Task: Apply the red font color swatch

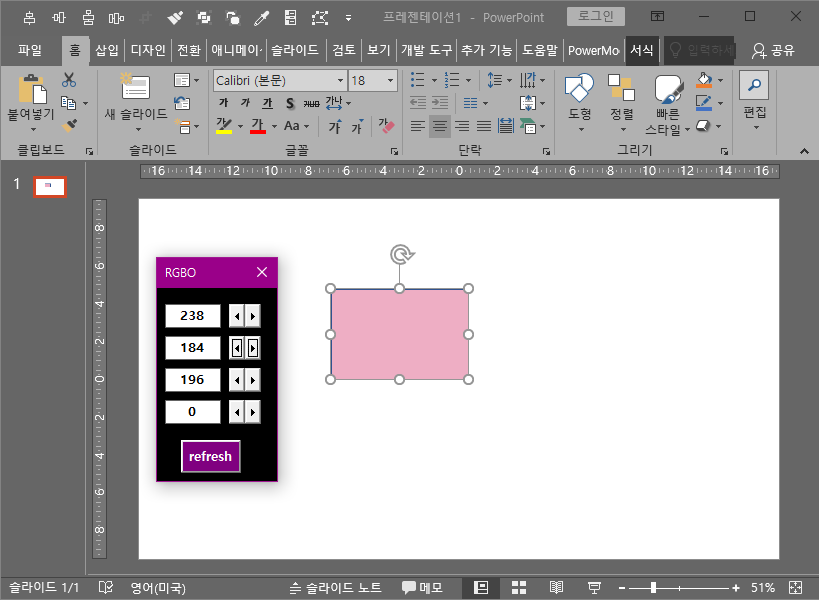Action: [258, 126]
